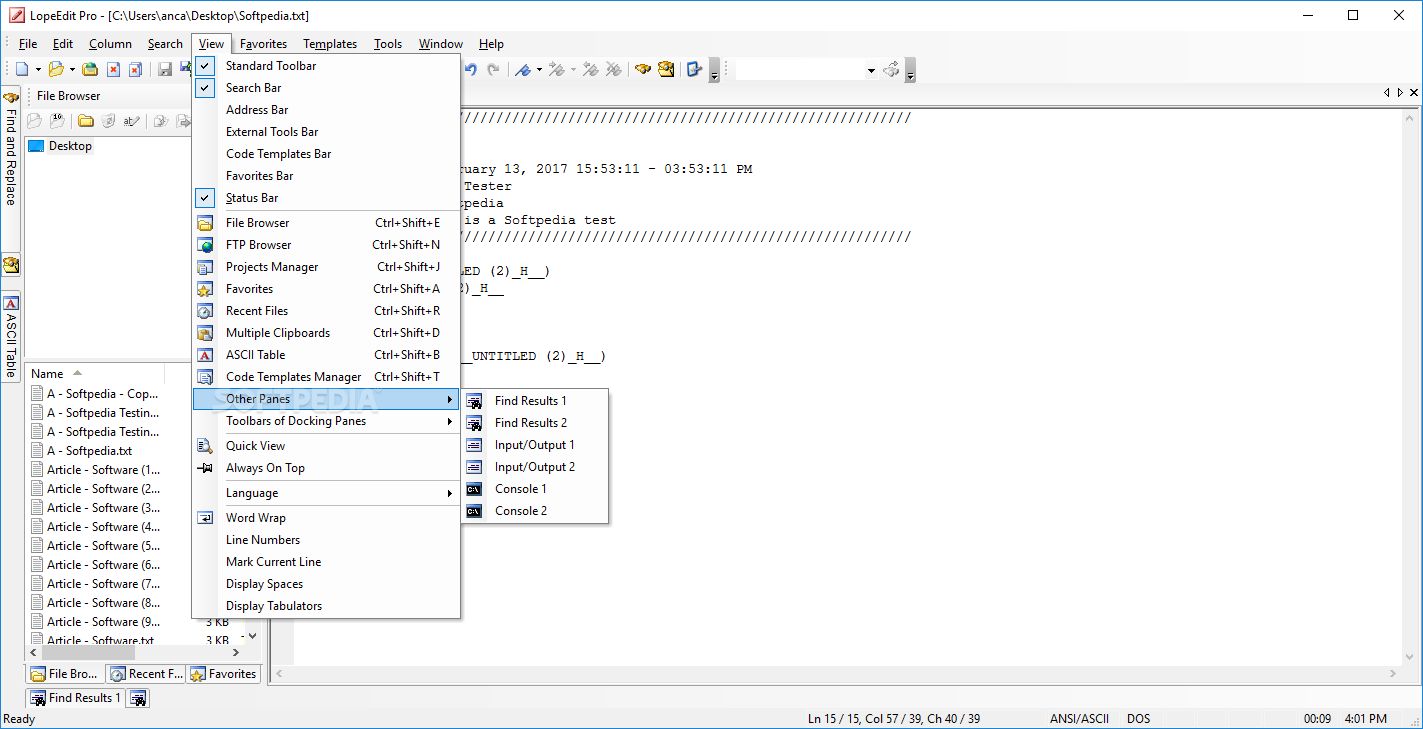The width and height of the screenshot is (1423, 729).
Task: Select Console 1 from submenu
Action: click(535, 489)
